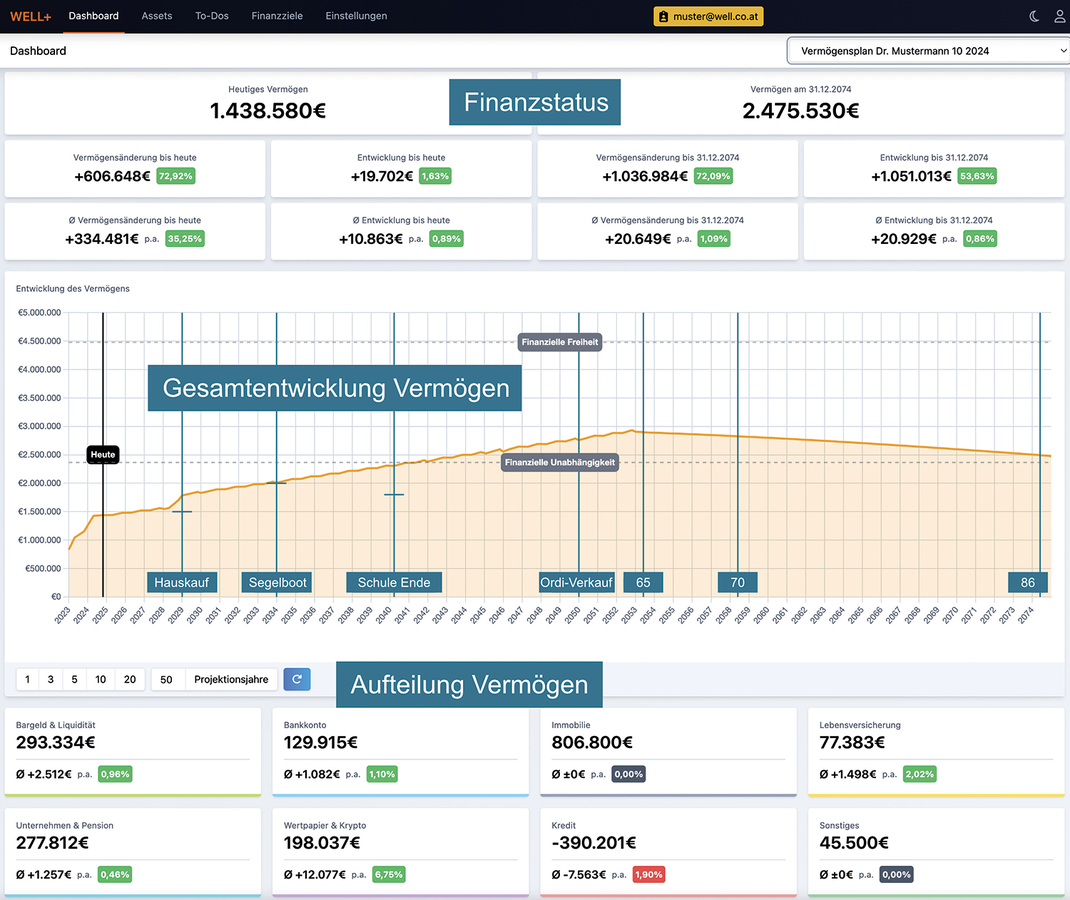Viewport: 1070px width, 900px height.
Task: Click the muster@well.co.at account badge
Action: pyautogui.click(x=708, y=17)
